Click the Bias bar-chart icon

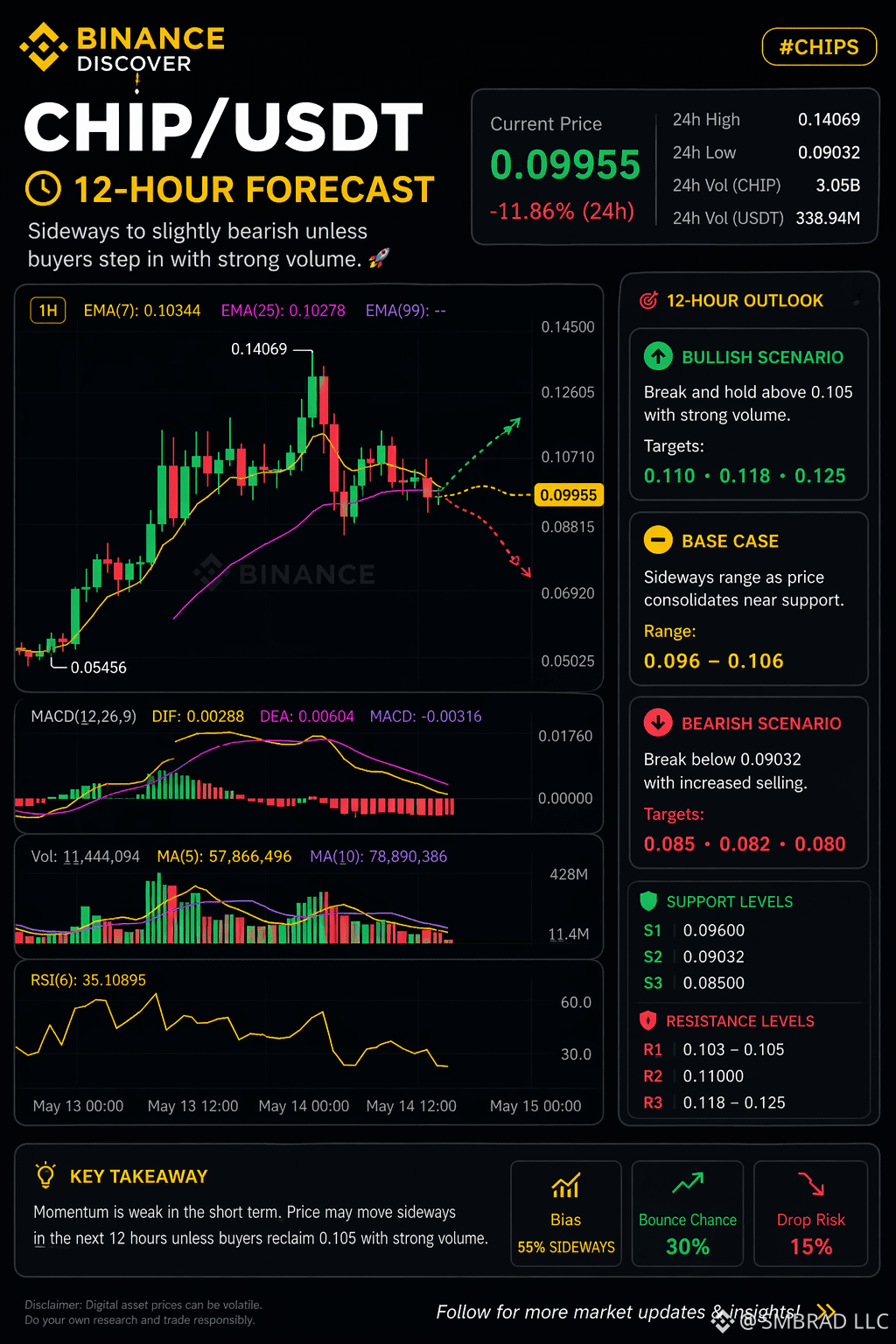pos(565,1186)
